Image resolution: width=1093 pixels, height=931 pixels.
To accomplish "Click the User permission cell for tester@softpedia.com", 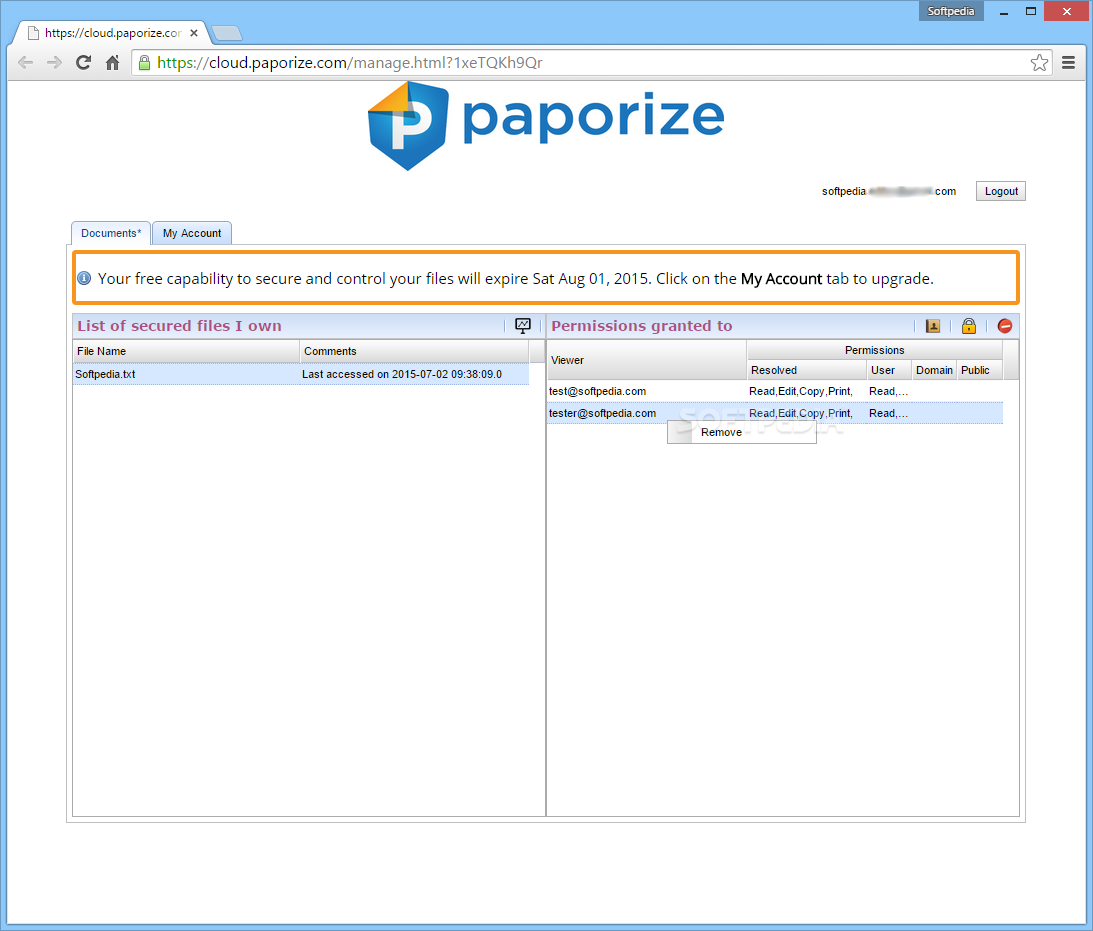I will pos(889,413).
